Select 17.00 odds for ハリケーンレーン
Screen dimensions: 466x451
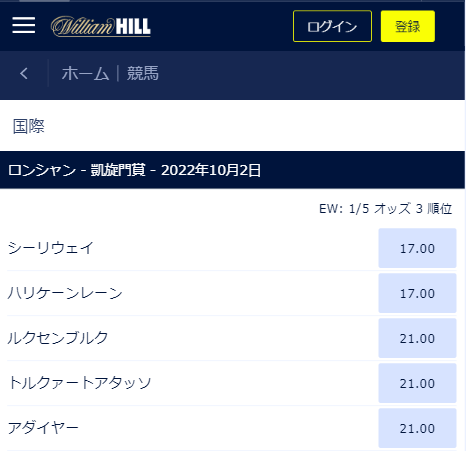tap(417, 293)
